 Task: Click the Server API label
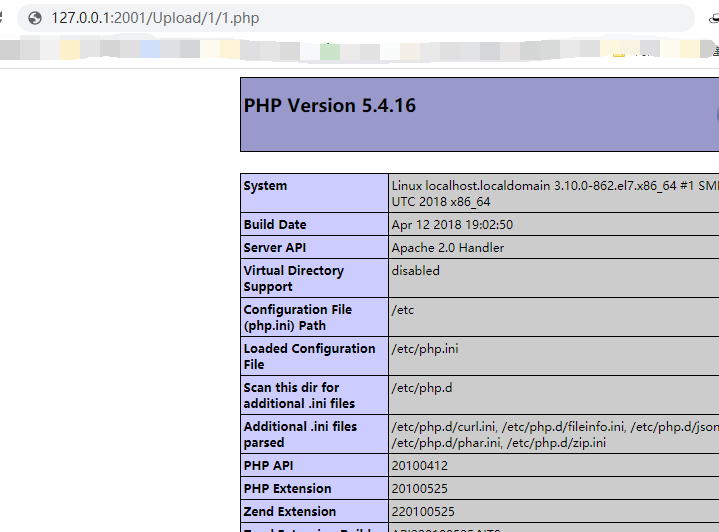click(275, 248)
